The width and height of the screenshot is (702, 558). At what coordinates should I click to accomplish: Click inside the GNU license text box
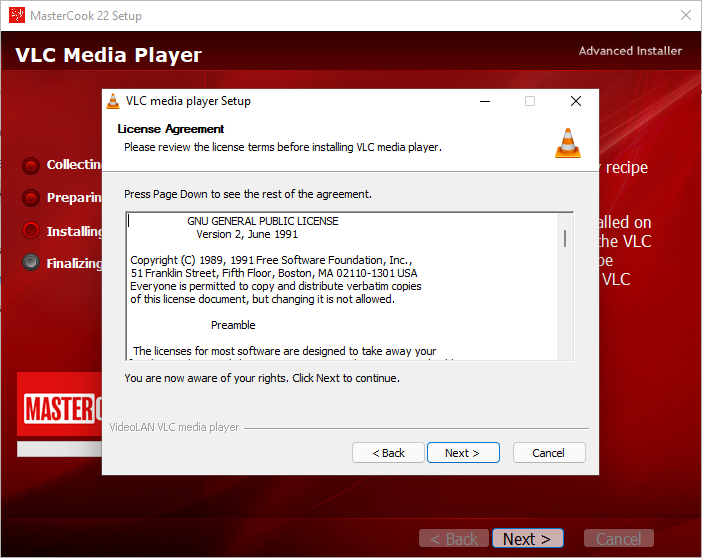click(342, 286)
